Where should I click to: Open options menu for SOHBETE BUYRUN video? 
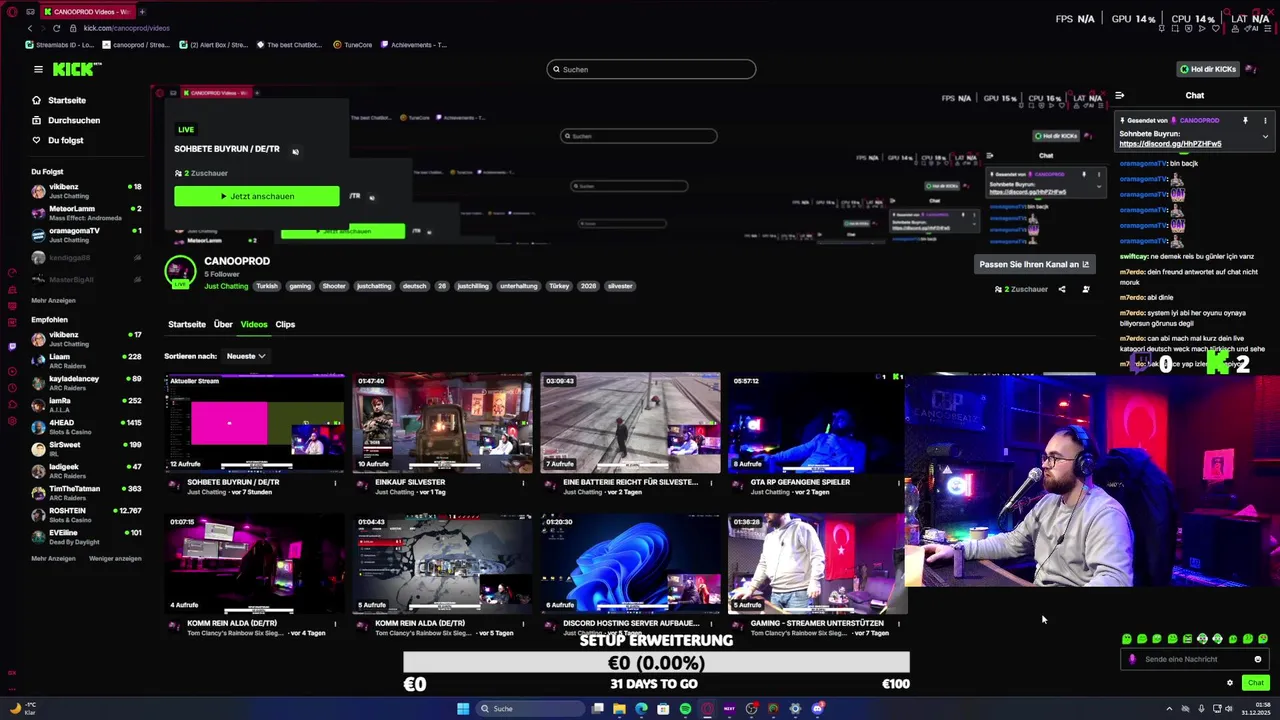click(x=335, y=483)
